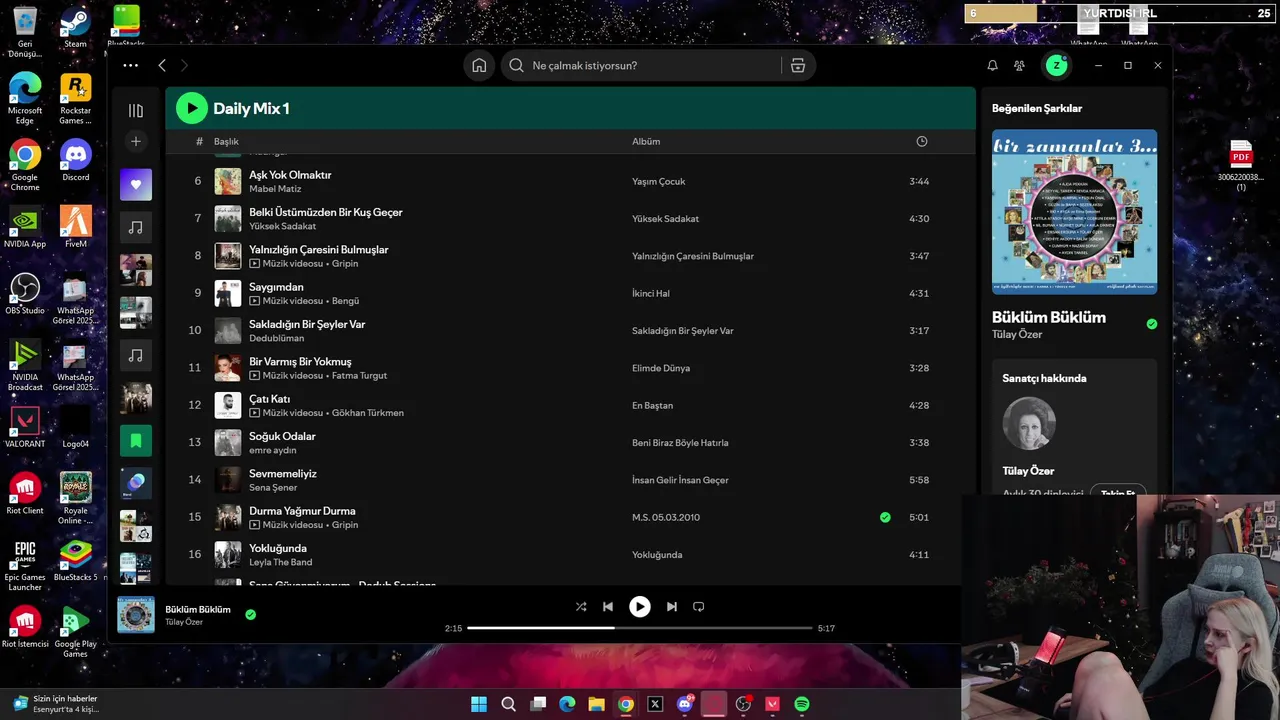The width and height of the screenshot is (1280, 720).
Task: Open the Spotify three-dots menu
Action: [x=131, y=65]
